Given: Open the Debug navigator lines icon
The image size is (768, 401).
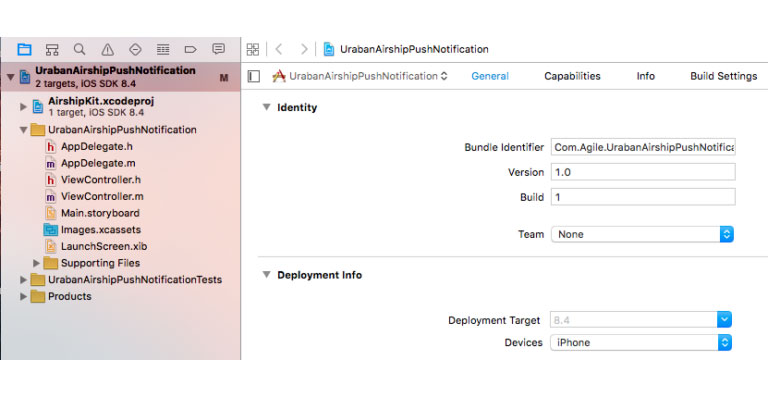Looking at the screenshot, I should 163,49.
